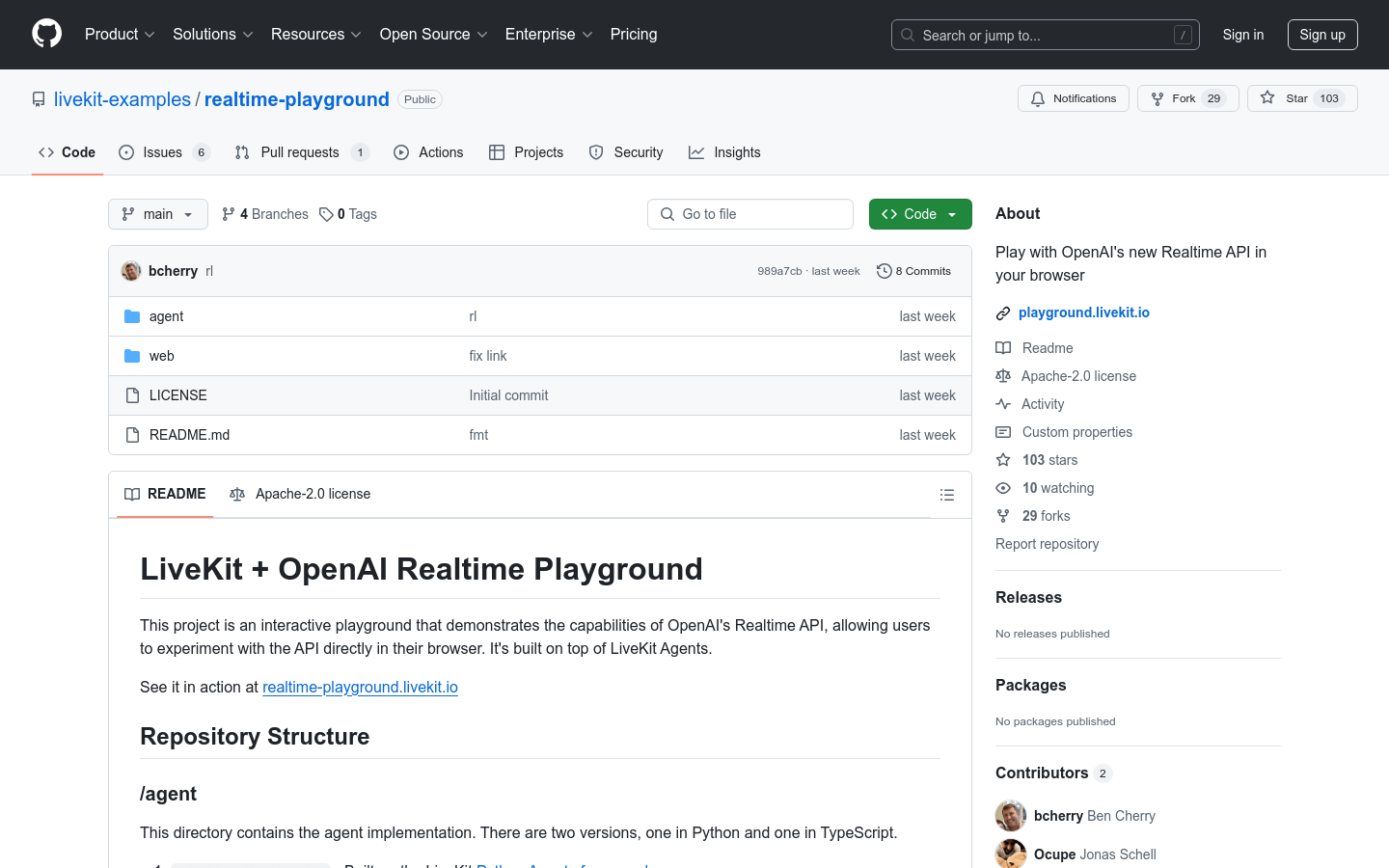Open the main branch dropdown
The image size is (1389, 868).
[158, 214]
